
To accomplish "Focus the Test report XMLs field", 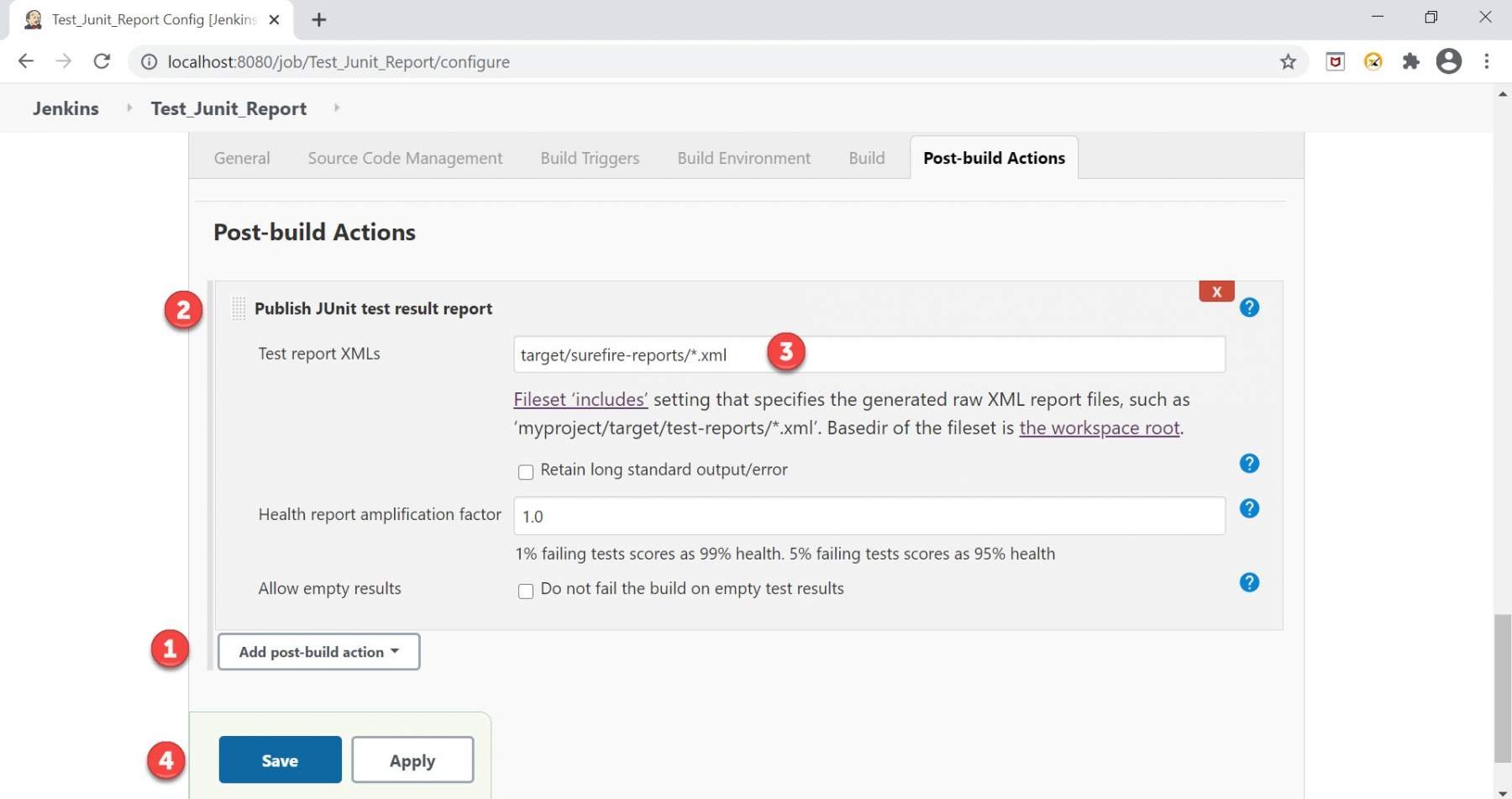I will pyautogui.click(x=869, y=355).
